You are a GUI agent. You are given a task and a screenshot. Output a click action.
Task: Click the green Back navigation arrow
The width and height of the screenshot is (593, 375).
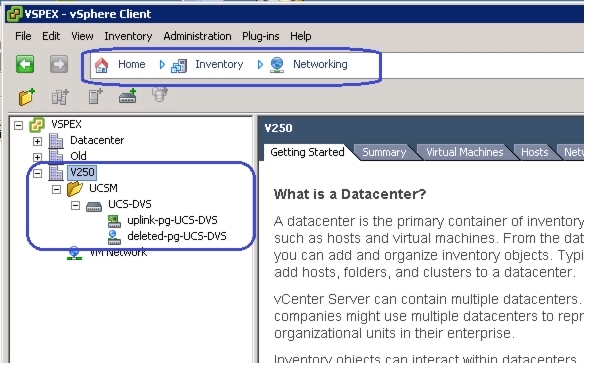[x=25, y=64]
